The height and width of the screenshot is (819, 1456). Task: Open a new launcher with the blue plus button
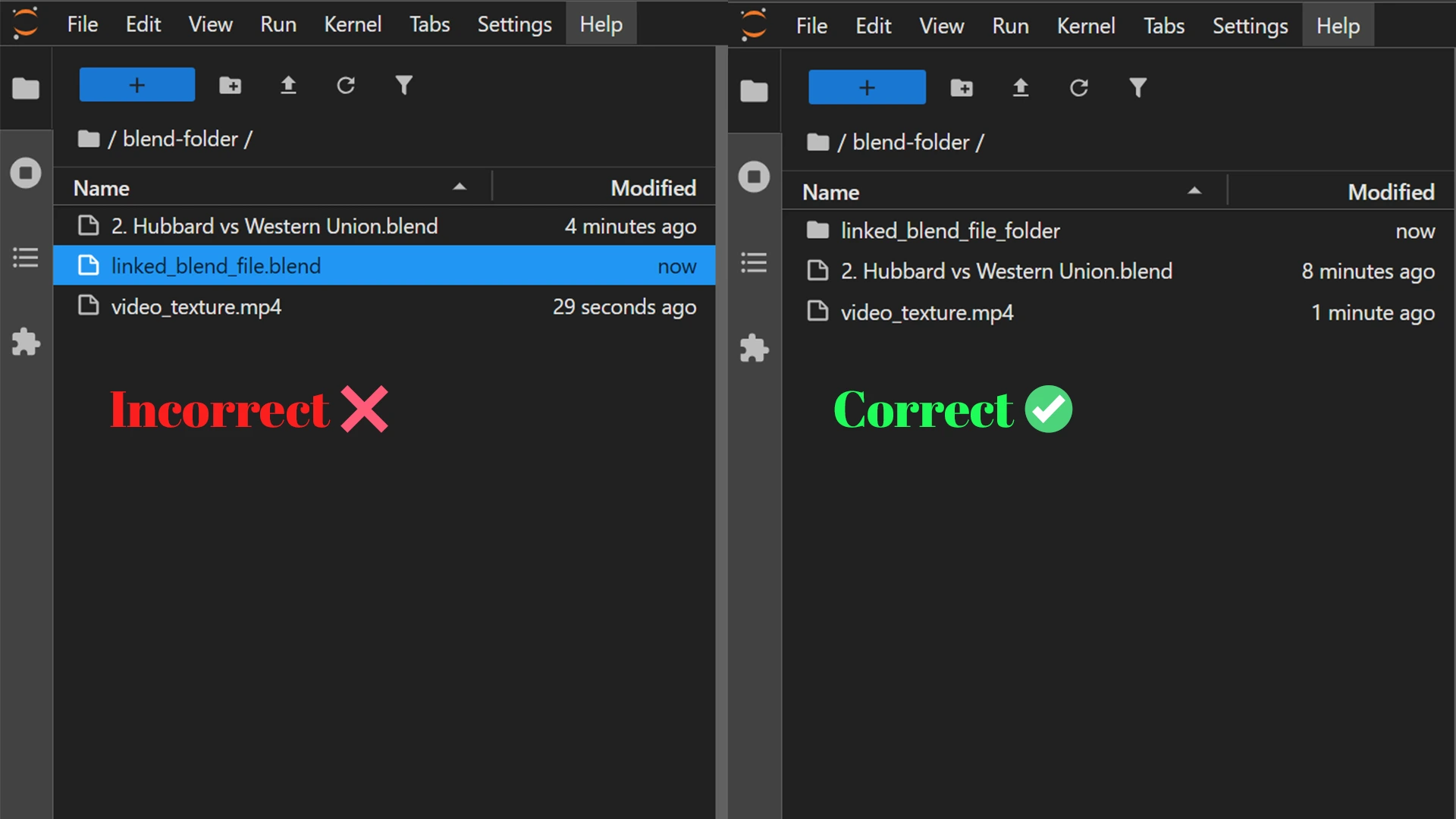(136, 84)
